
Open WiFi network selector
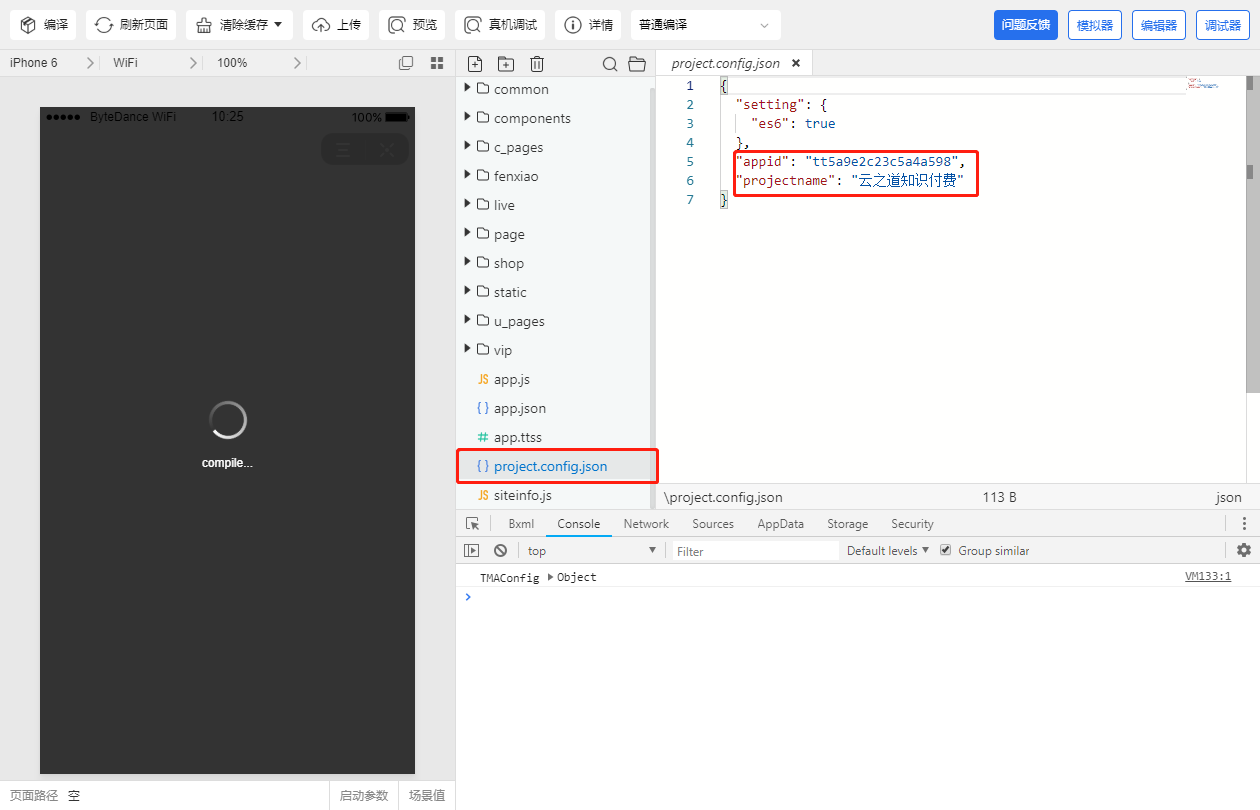point(155,63)
